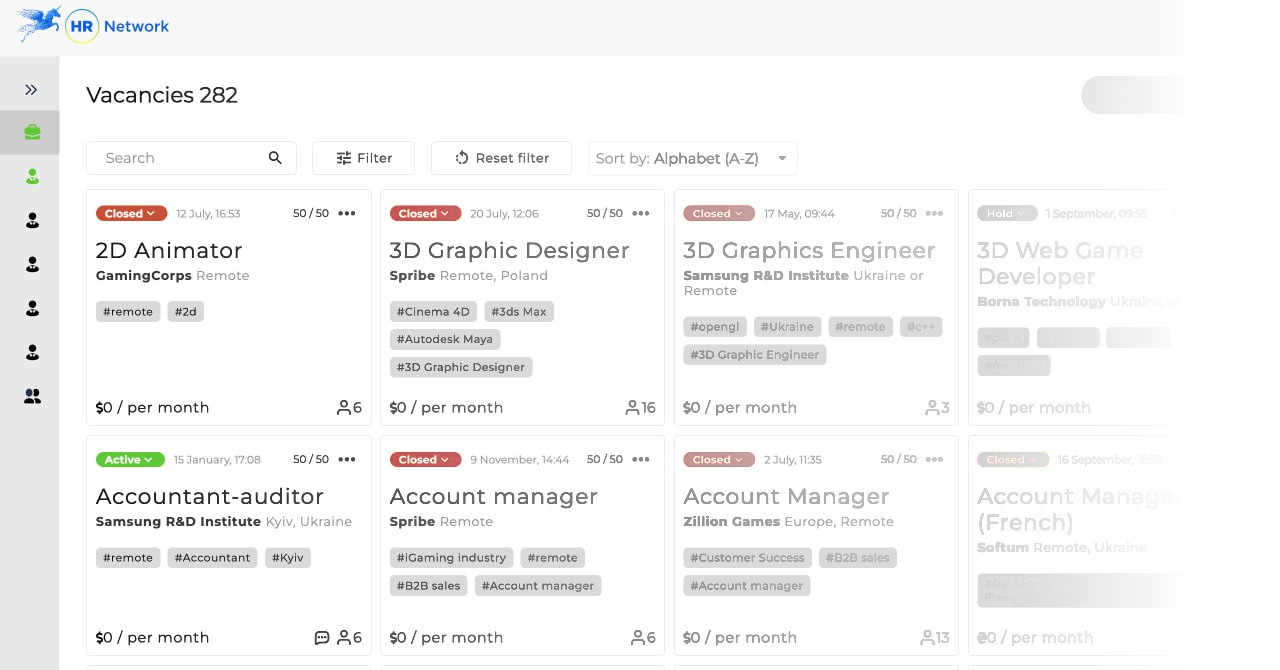The image size is (1280, 670).
Task: Open the 3D Graphics Engineer vacancy
Action: (x=809, y=250)
